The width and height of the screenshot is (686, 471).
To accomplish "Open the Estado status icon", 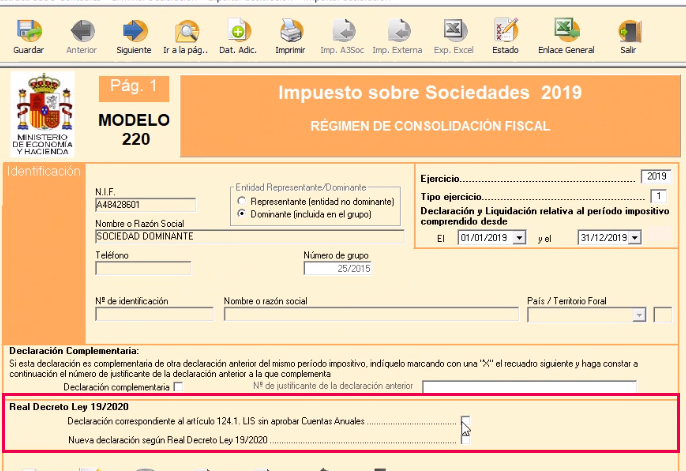I will [506, 31].
